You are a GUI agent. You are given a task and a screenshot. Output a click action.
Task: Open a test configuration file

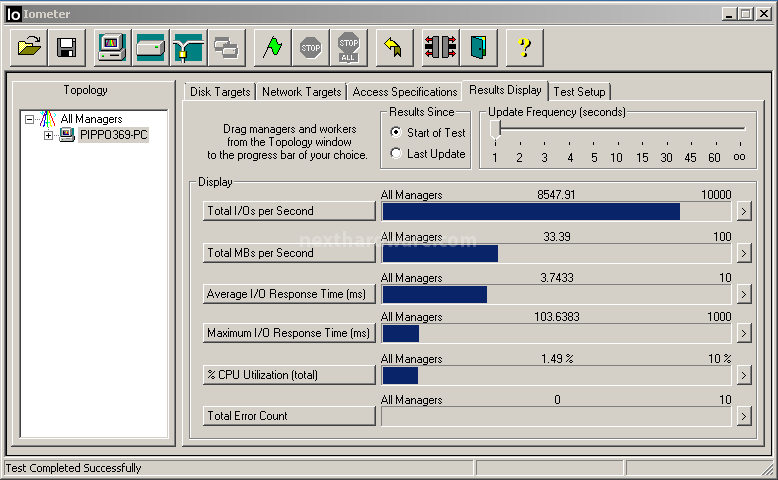tap(29, 48)
